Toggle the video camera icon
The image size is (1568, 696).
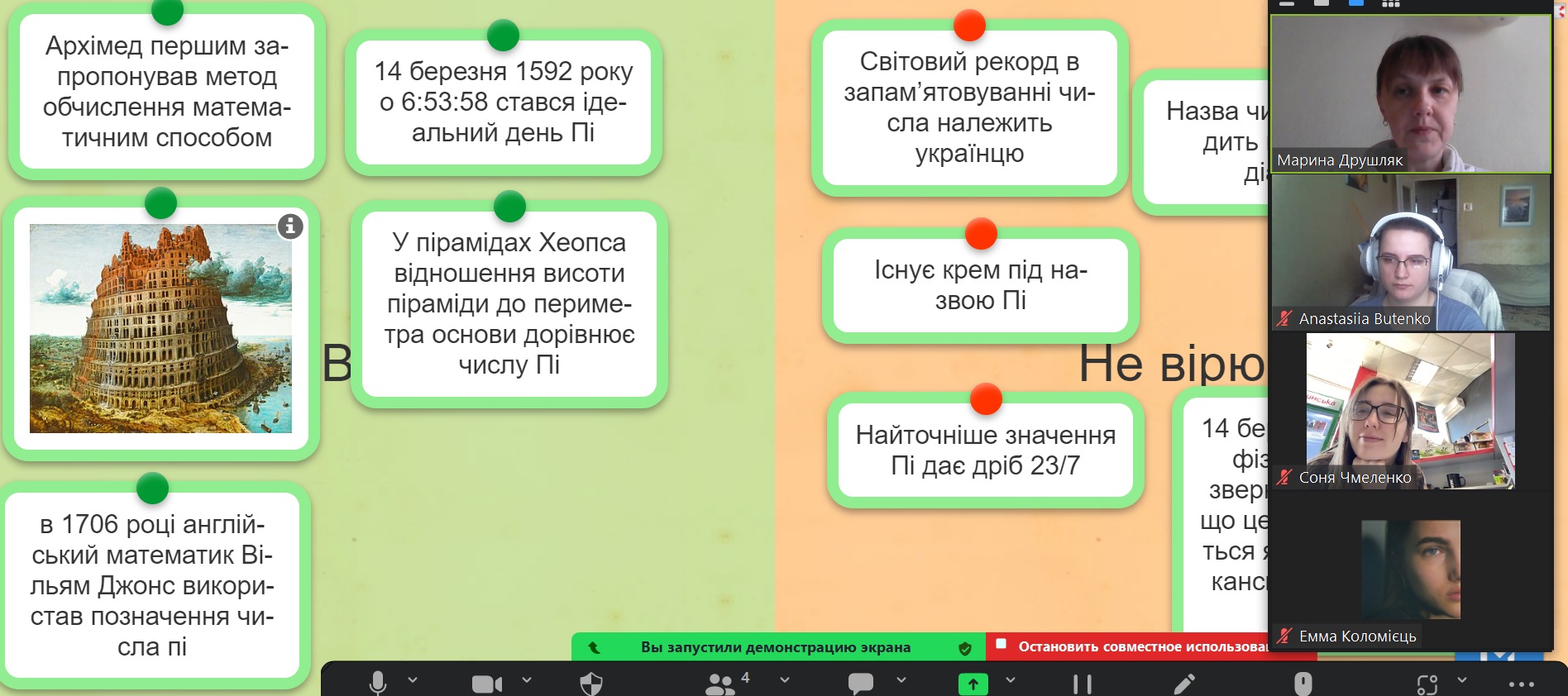click(486, 684)
